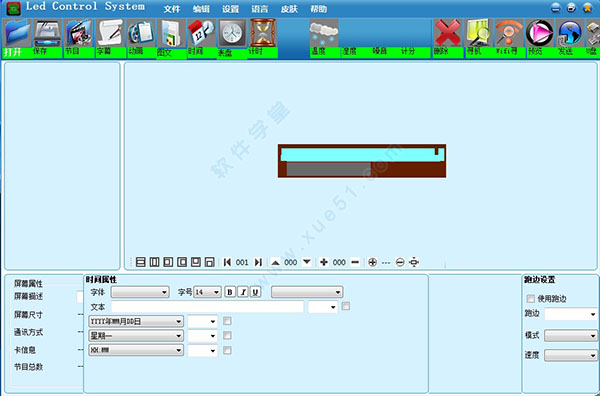Insert a calendar time element
The height and width of the screenshot is (396, 600).
[x=201, y=34]
